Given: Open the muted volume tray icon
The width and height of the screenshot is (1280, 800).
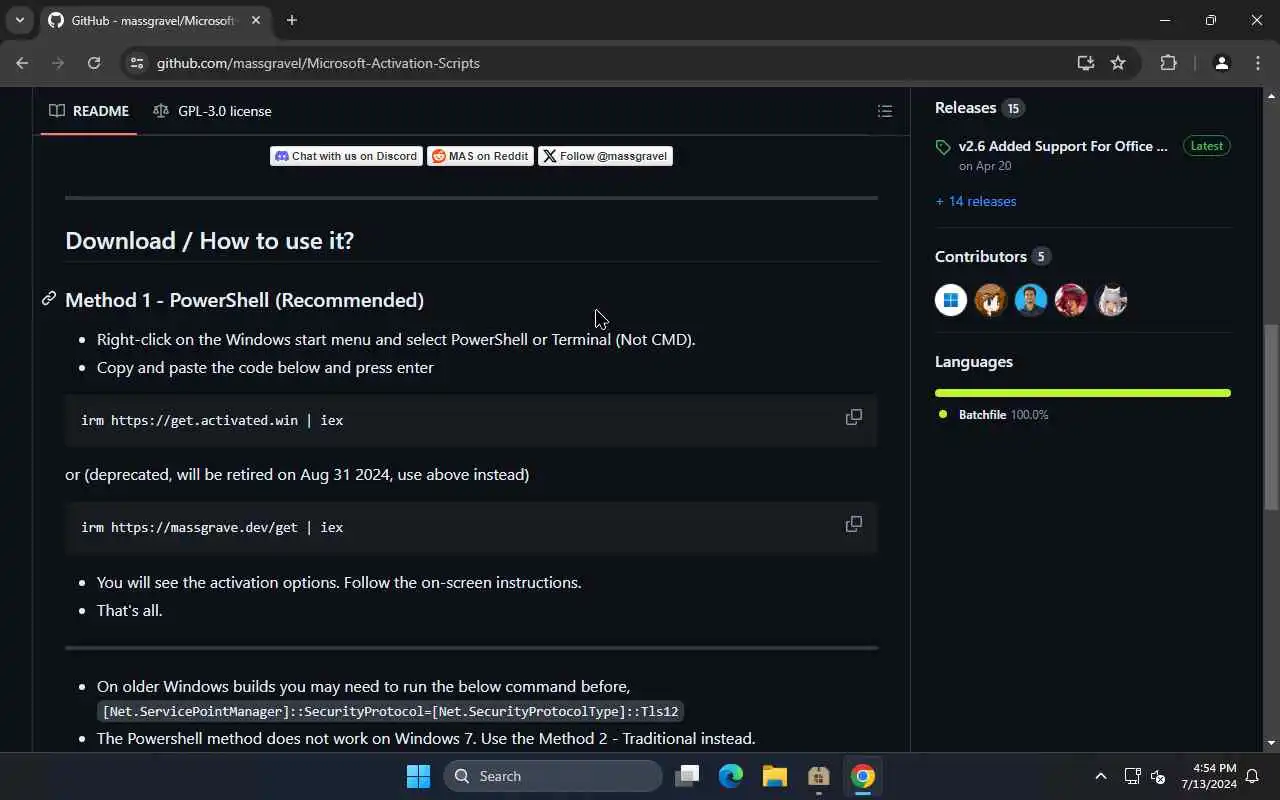Looking at the screenshot, I should point(1158,776).
